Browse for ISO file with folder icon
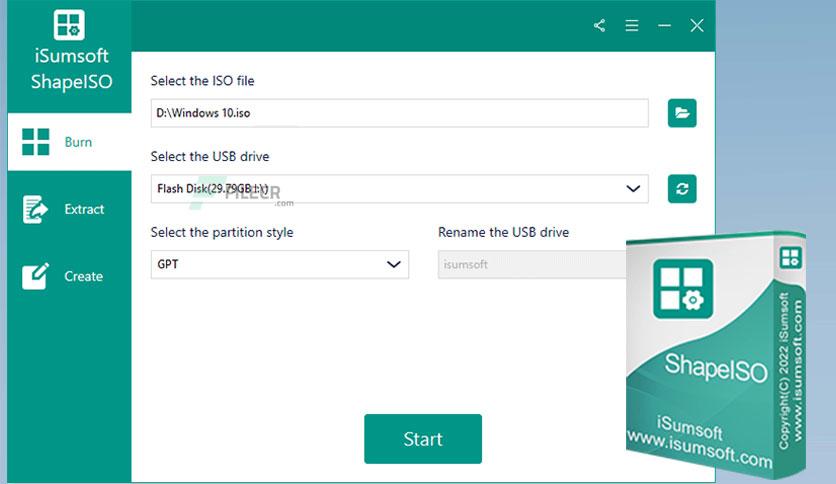 pyautogui.click(x=682, y=113)
